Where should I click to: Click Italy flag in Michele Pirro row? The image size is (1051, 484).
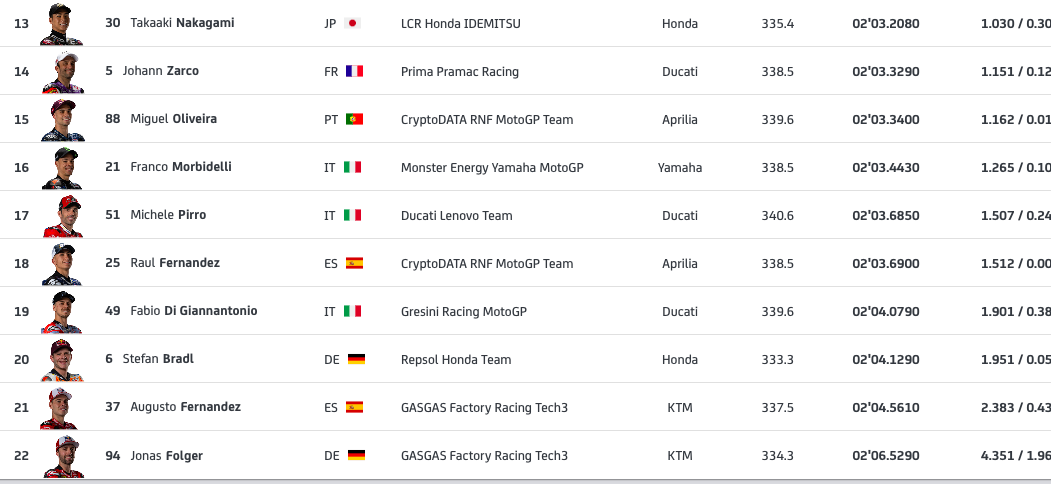click(353, 215)
